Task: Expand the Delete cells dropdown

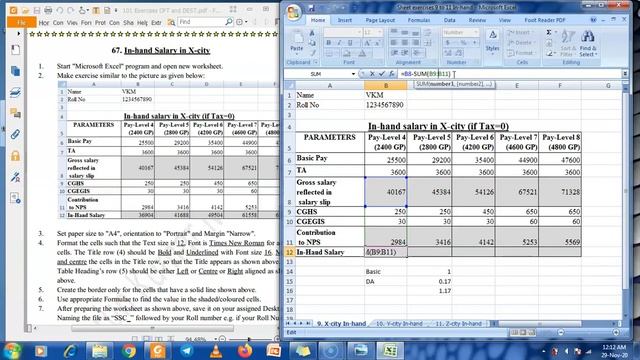Action: [x=534, y=42]
